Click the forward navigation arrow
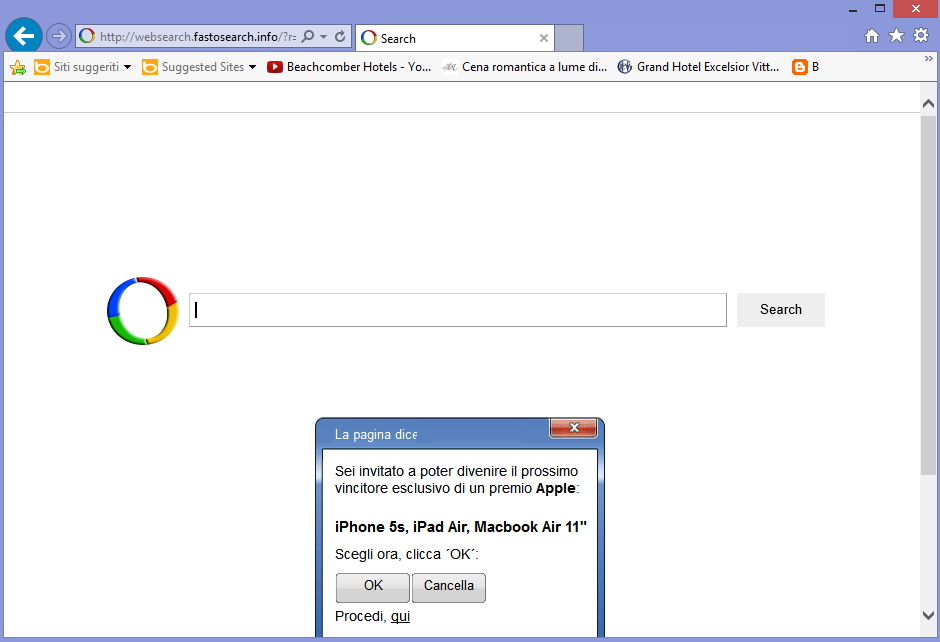Image resolution: width=940 pixels, height=642 pixels. coord(59,37)
